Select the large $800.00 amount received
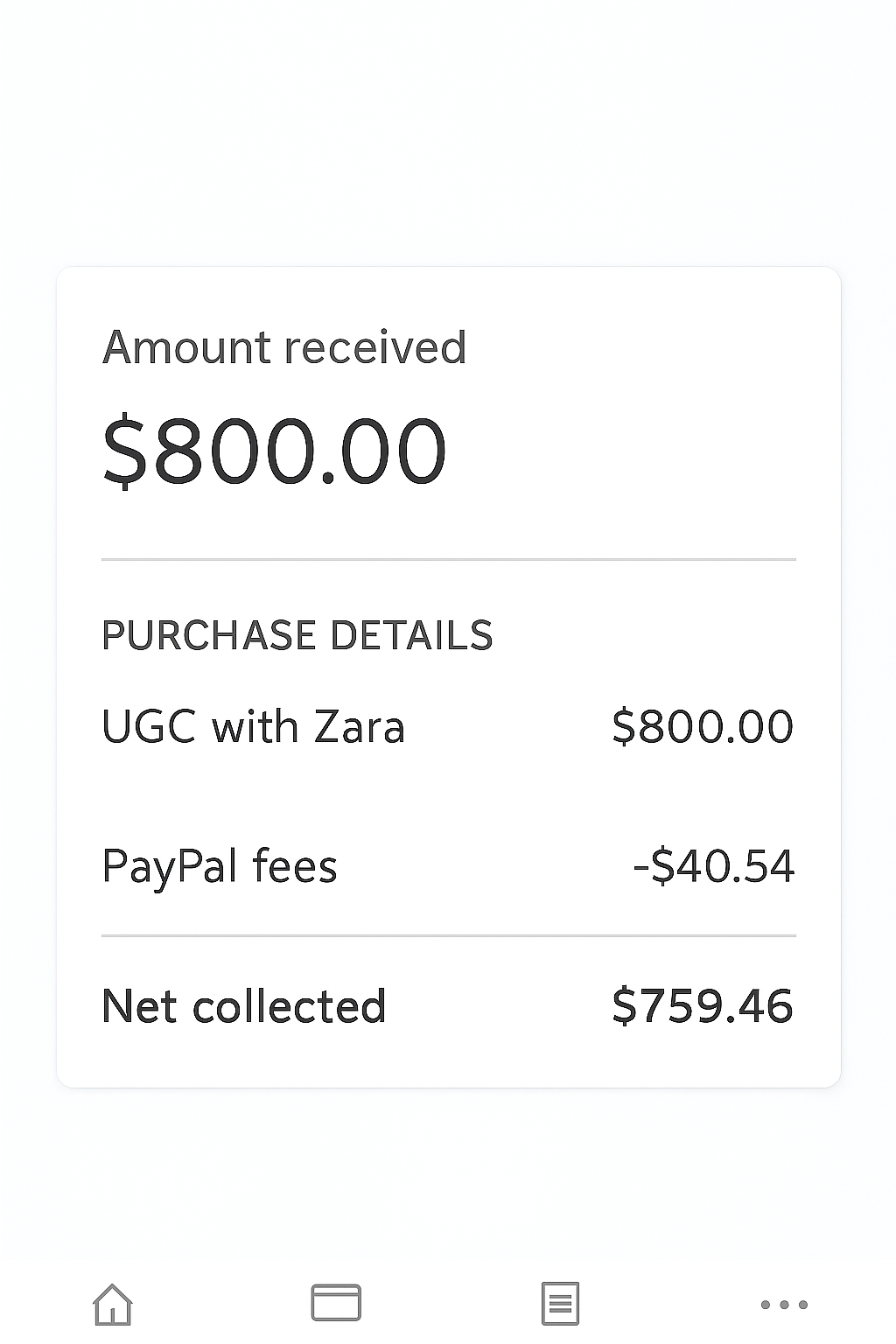This screenshot has width=896, height=1344. (274, 451)
